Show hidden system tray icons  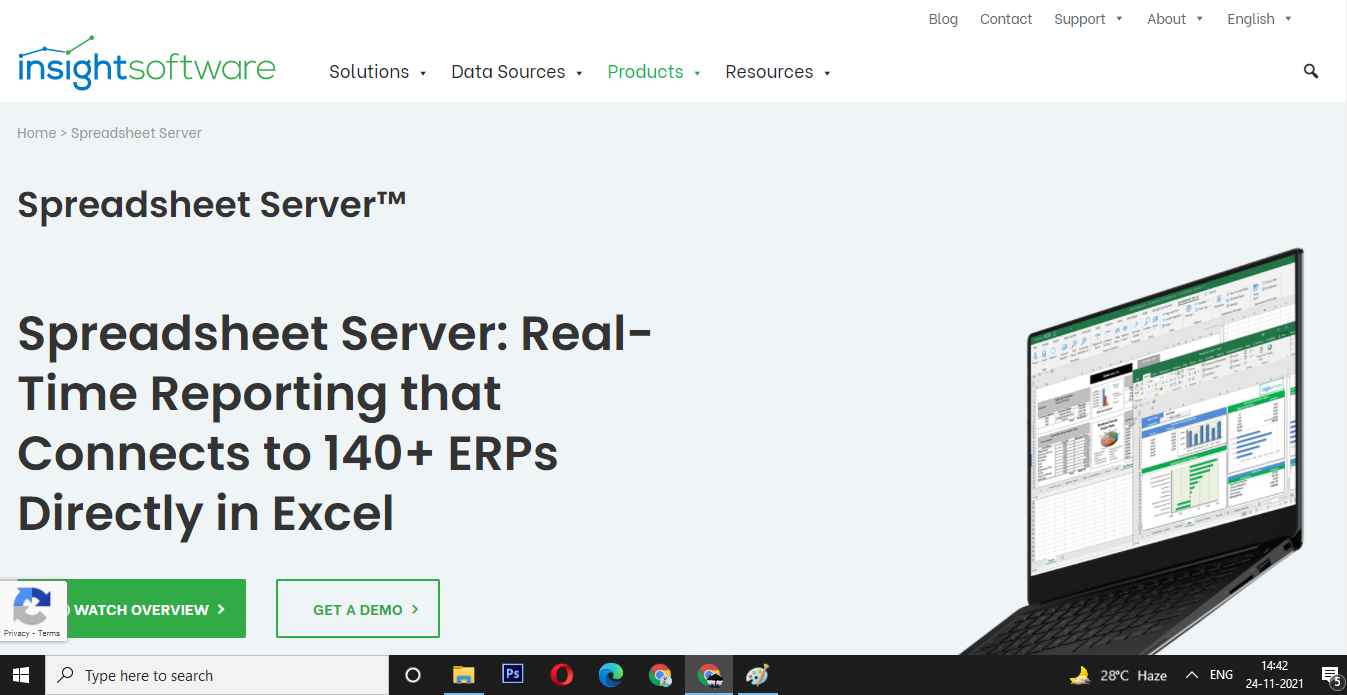[1191, 675]
